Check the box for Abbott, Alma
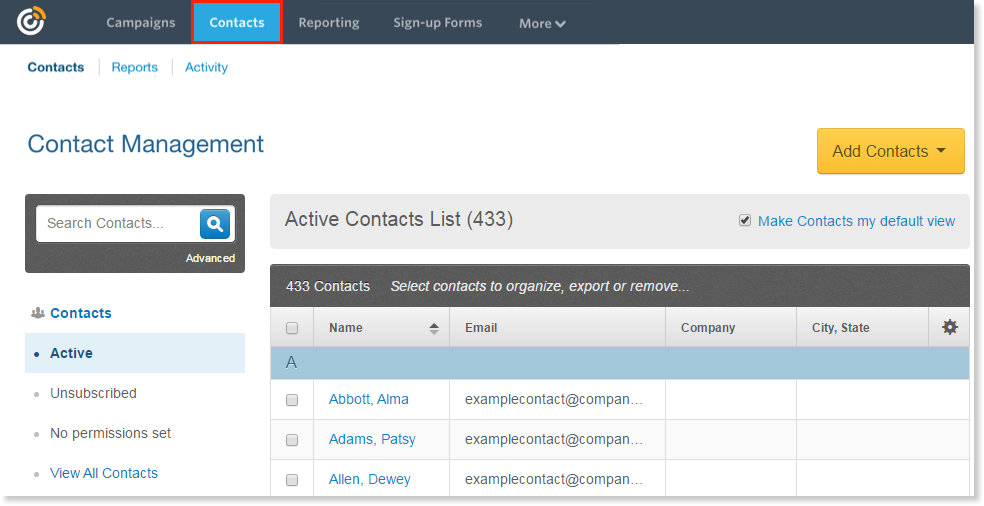 [x=292, y=400]
